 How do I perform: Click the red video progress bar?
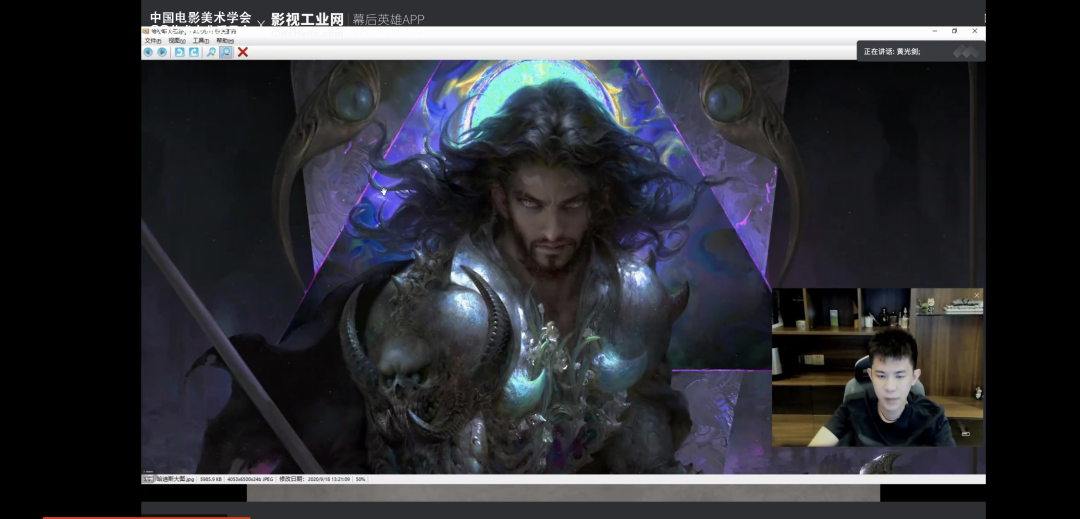pos(145,517)
